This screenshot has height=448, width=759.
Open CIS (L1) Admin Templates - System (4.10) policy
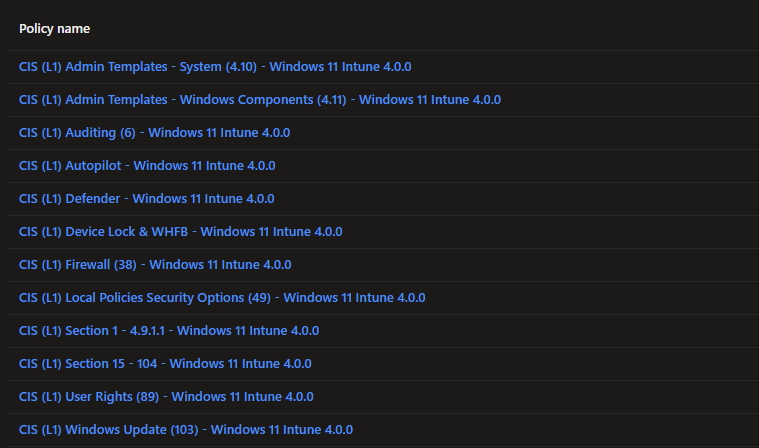[x=215, y=67]
